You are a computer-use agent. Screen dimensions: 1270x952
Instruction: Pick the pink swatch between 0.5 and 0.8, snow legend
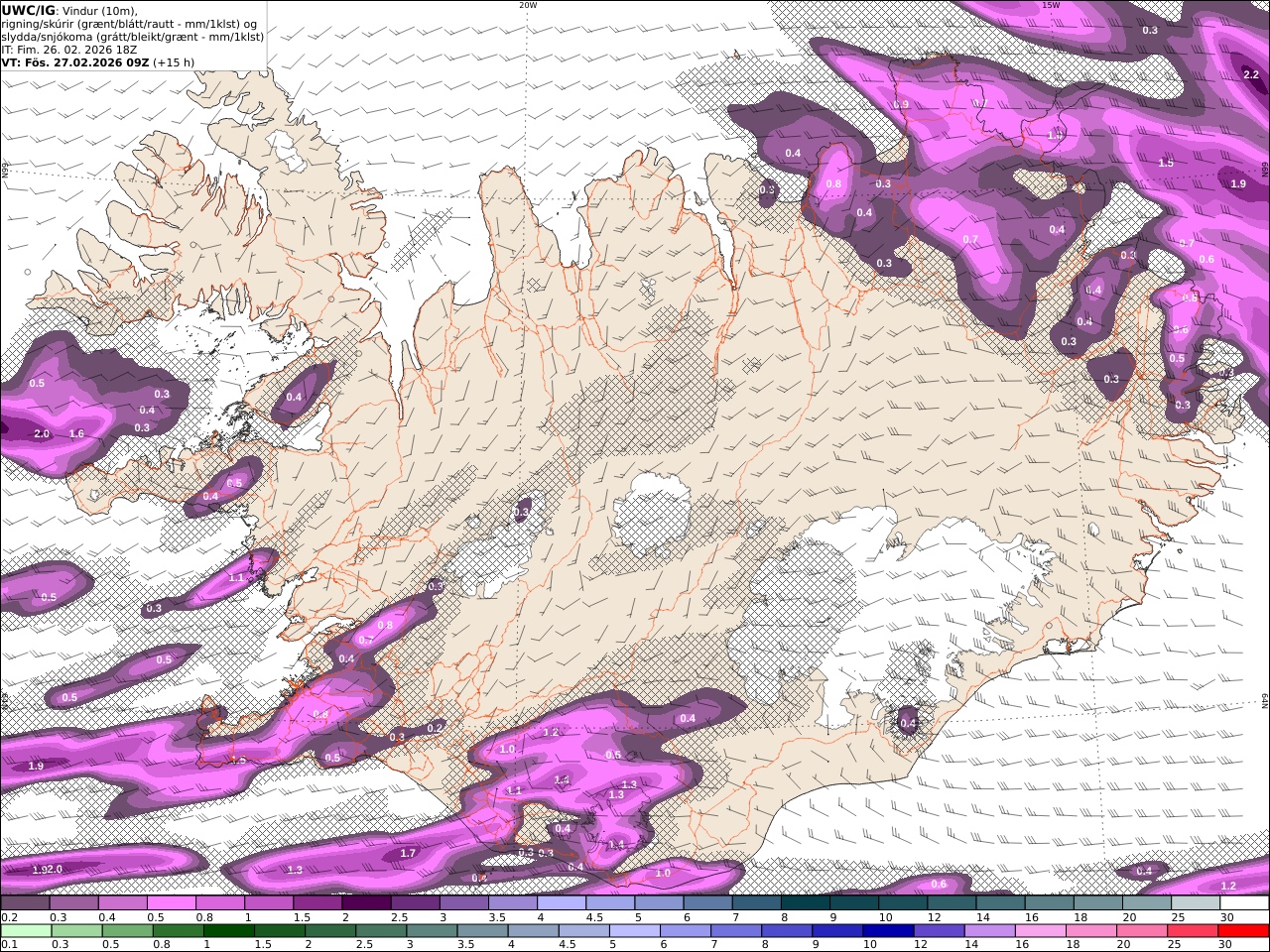click(x=172, y=903)
